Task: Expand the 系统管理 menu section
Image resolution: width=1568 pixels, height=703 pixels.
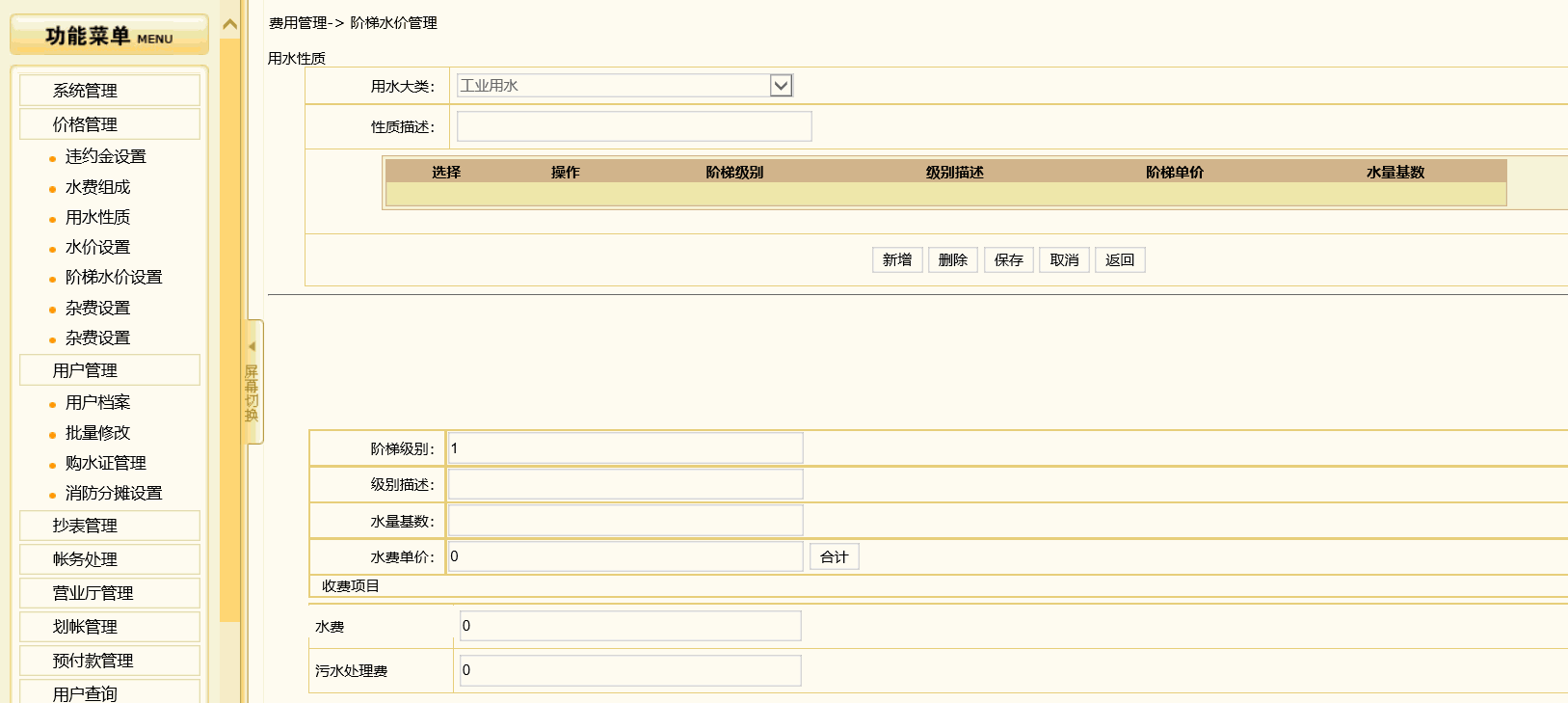Action: tap(109, 91)
